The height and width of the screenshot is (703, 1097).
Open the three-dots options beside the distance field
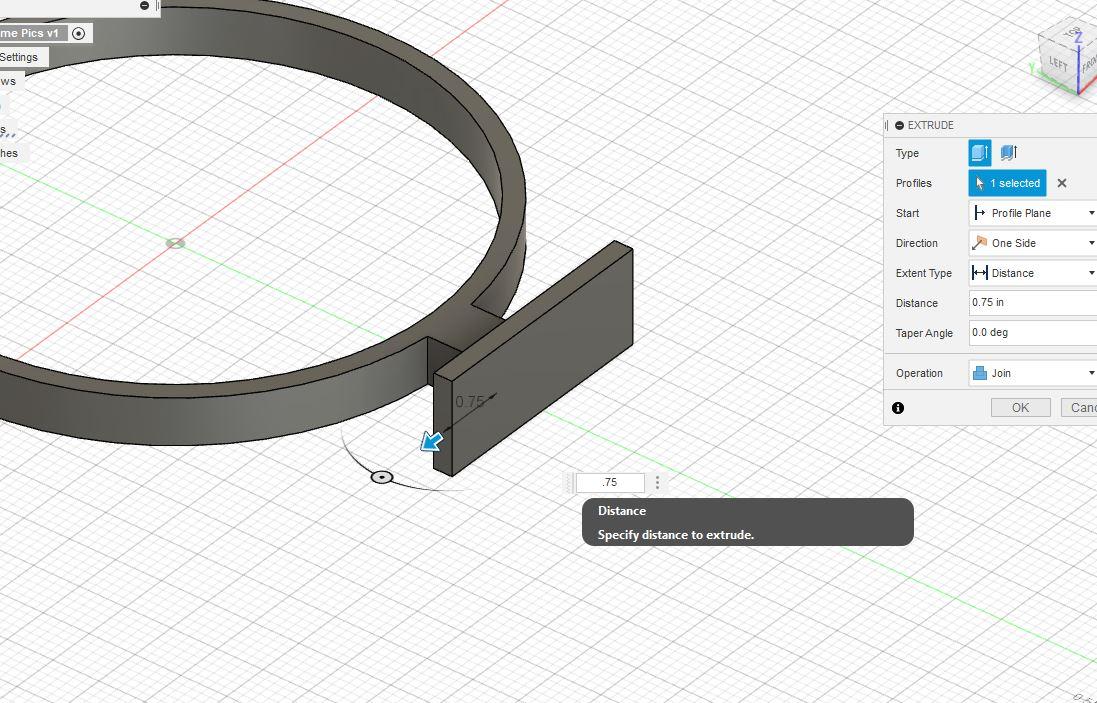click(657, 482)
